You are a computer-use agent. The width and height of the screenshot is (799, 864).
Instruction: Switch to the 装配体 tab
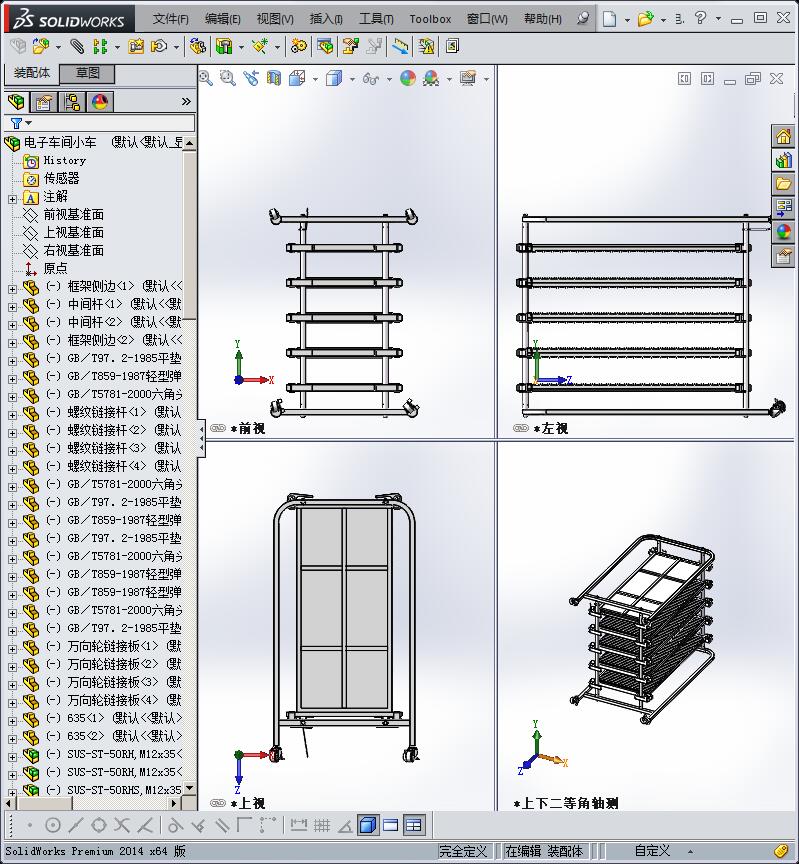(x=31, y=73)
